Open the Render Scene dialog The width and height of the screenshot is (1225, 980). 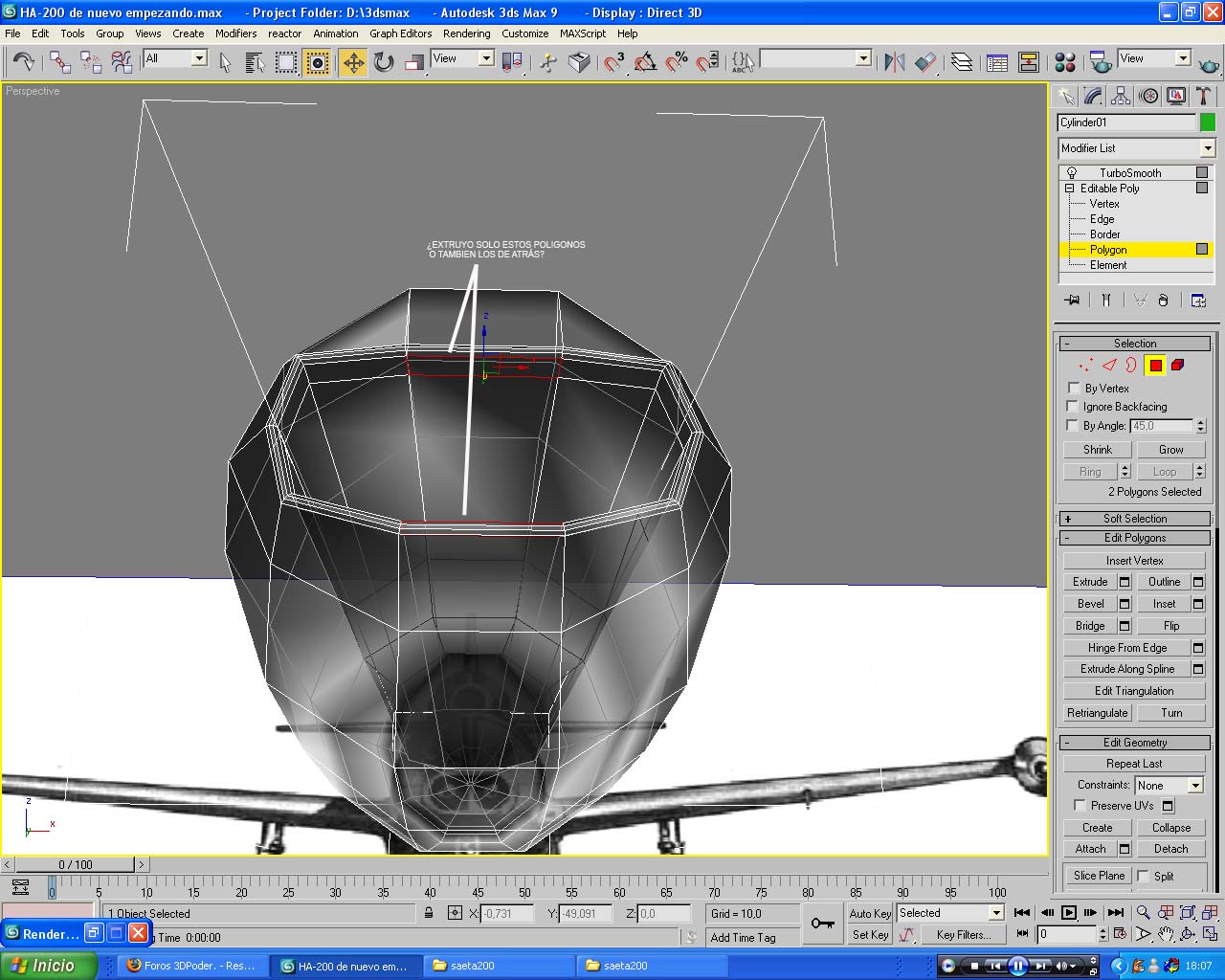click(x=1101, y=63)
